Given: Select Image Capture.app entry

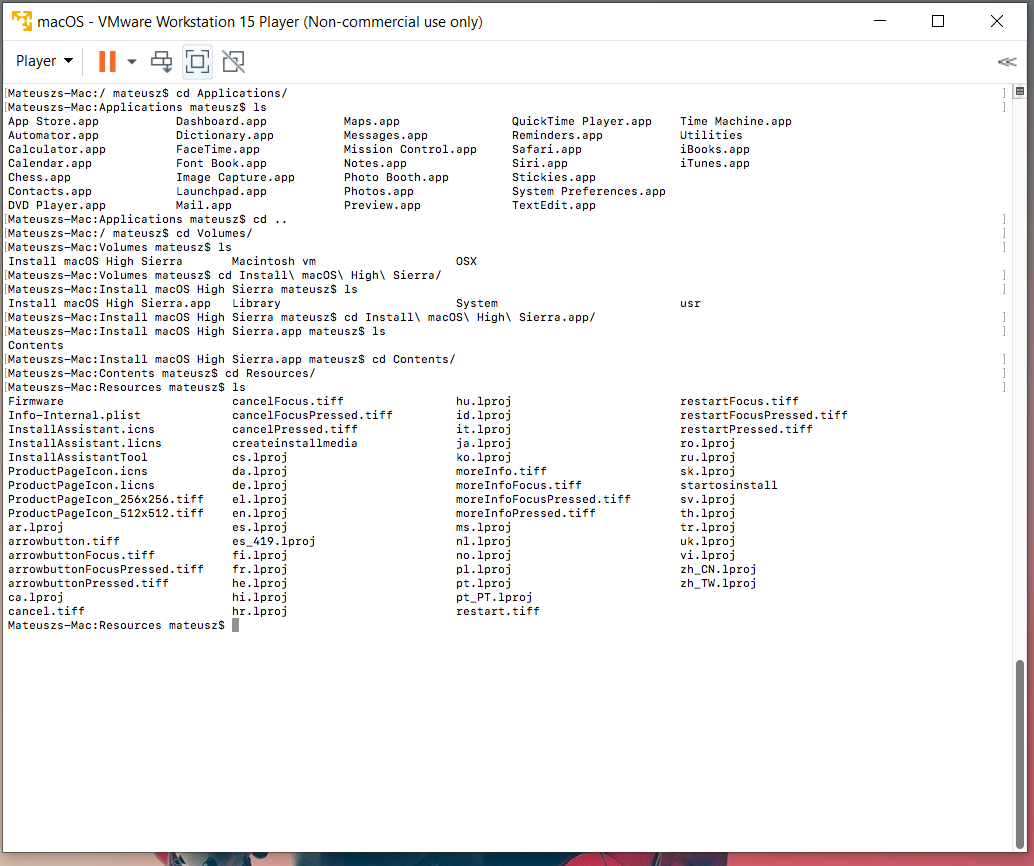Looking at the screenshot, I should coord(235,177).
